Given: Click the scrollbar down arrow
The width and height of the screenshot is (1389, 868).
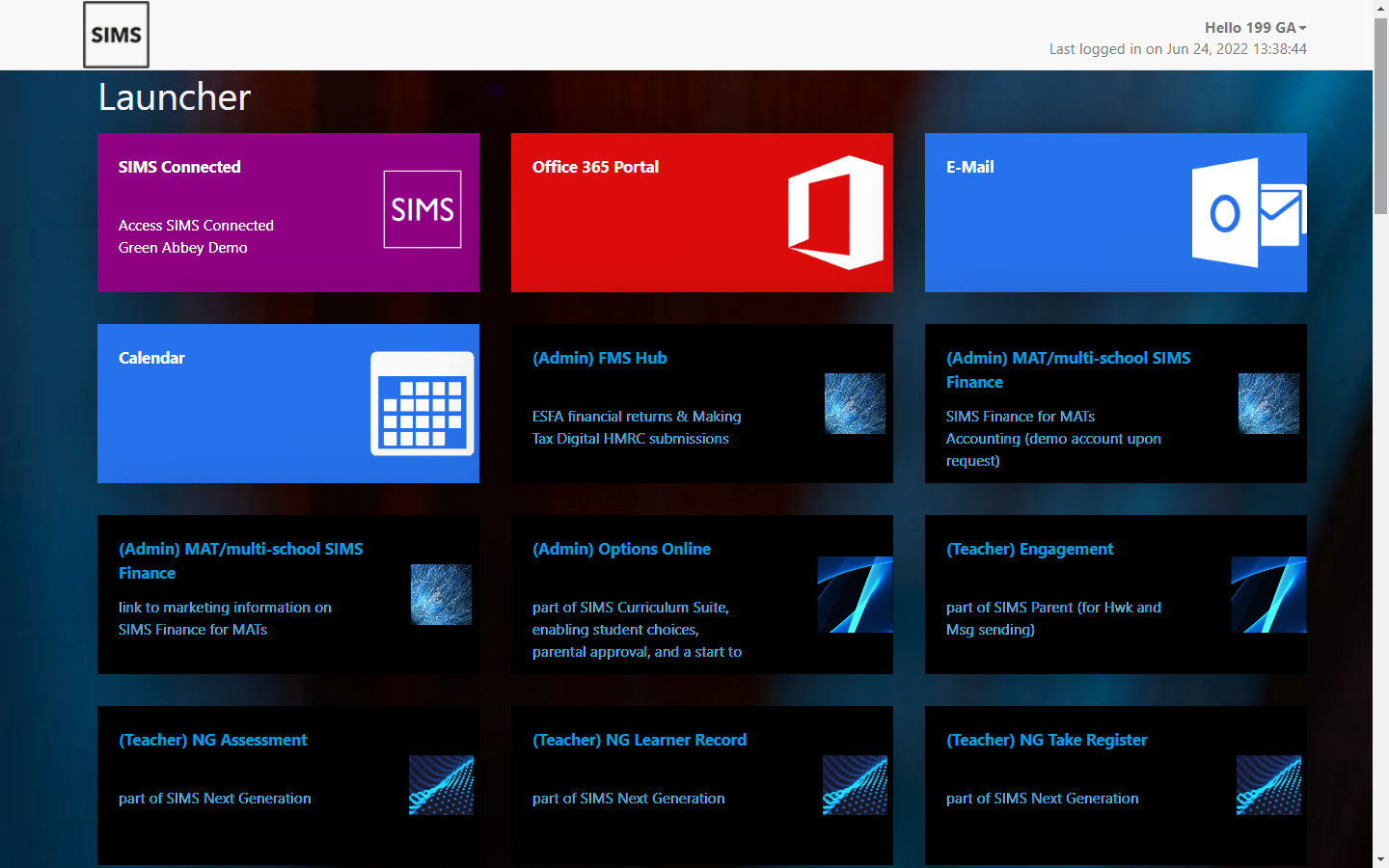Looking at the screenshot, I should click(1380, 859).
